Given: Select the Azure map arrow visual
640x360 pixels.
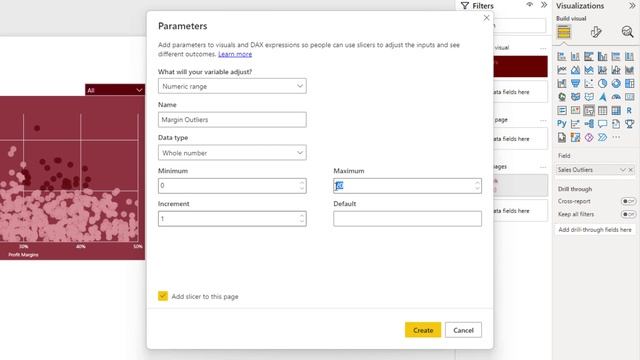Looking at the screenshot, I should point(602,97).
